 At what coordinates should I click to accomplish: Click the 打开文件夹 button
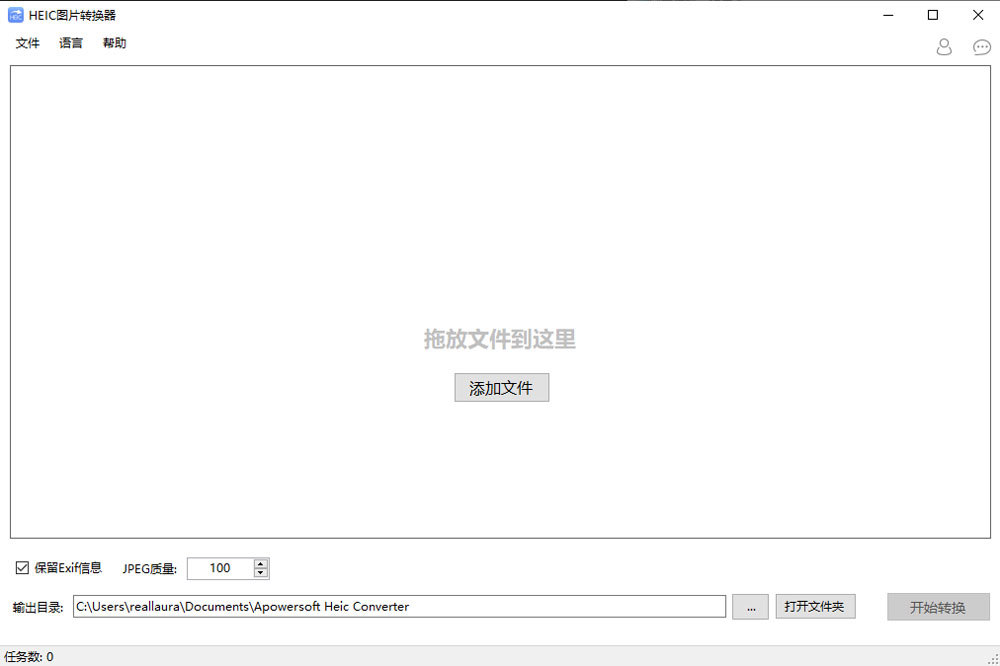pos(815,606)
